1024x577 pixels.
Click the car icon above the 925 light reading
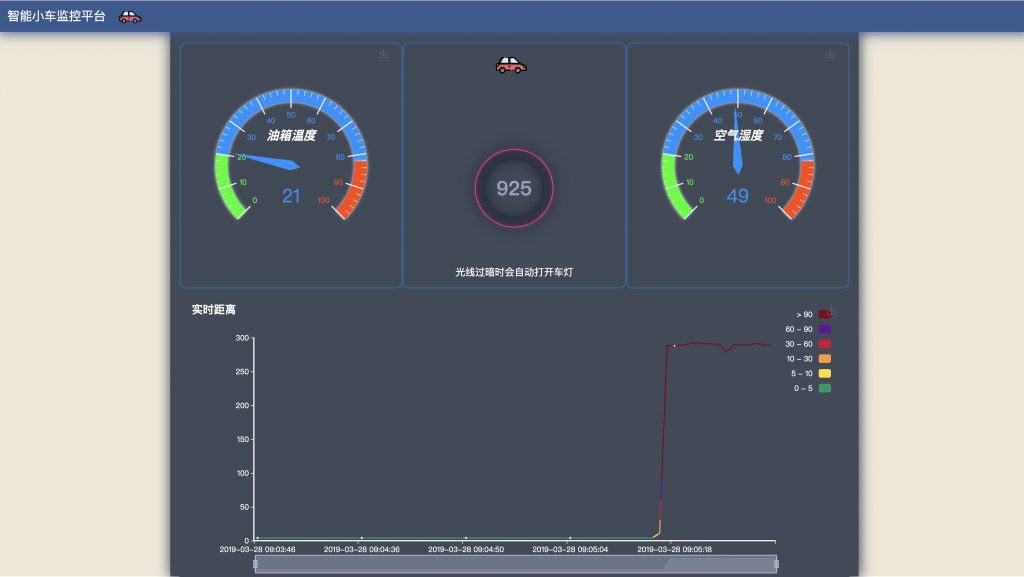coord(511,65)
